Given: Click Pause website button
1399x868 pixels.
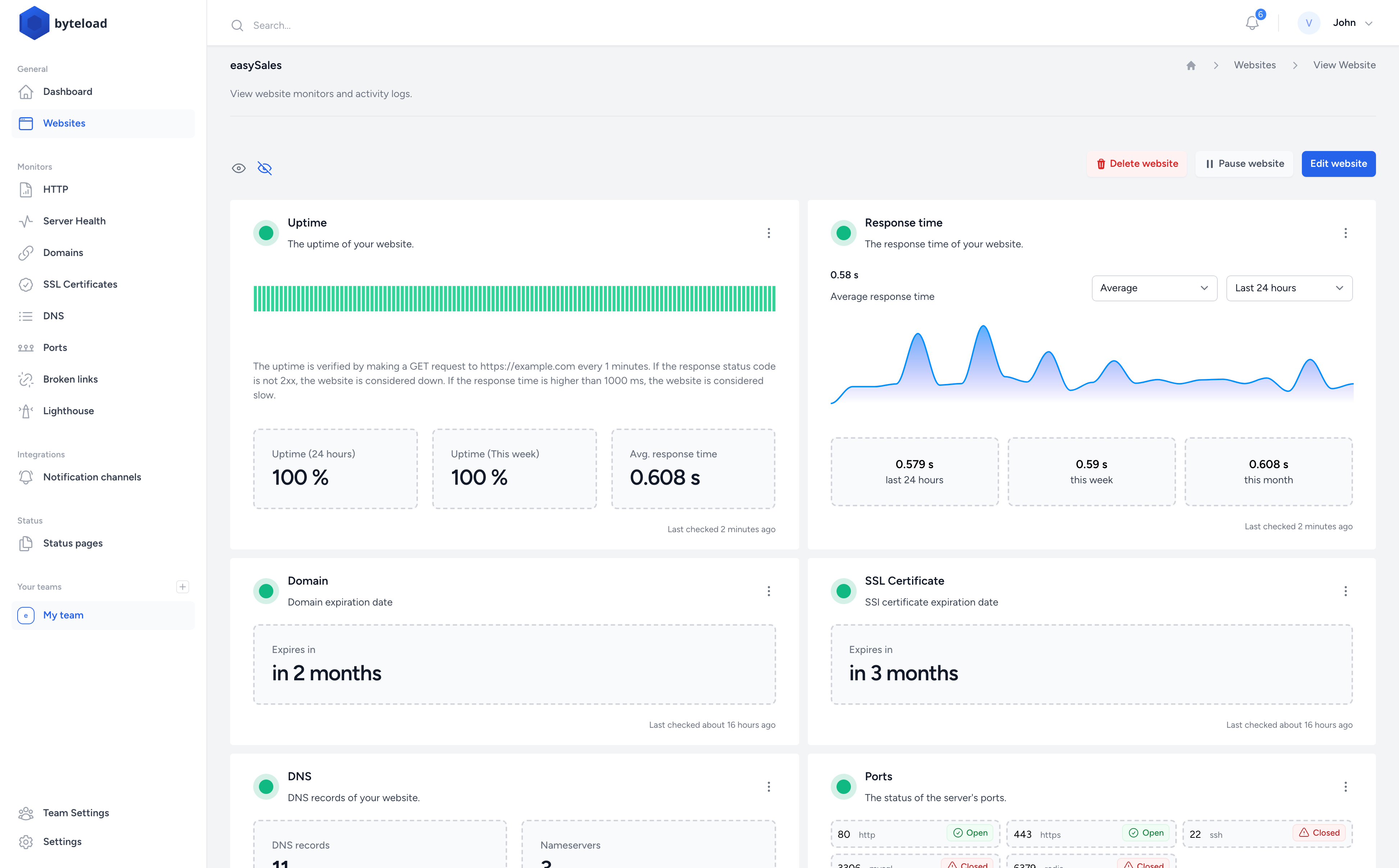Looking at the screenshot, I should coord(1245,164).
